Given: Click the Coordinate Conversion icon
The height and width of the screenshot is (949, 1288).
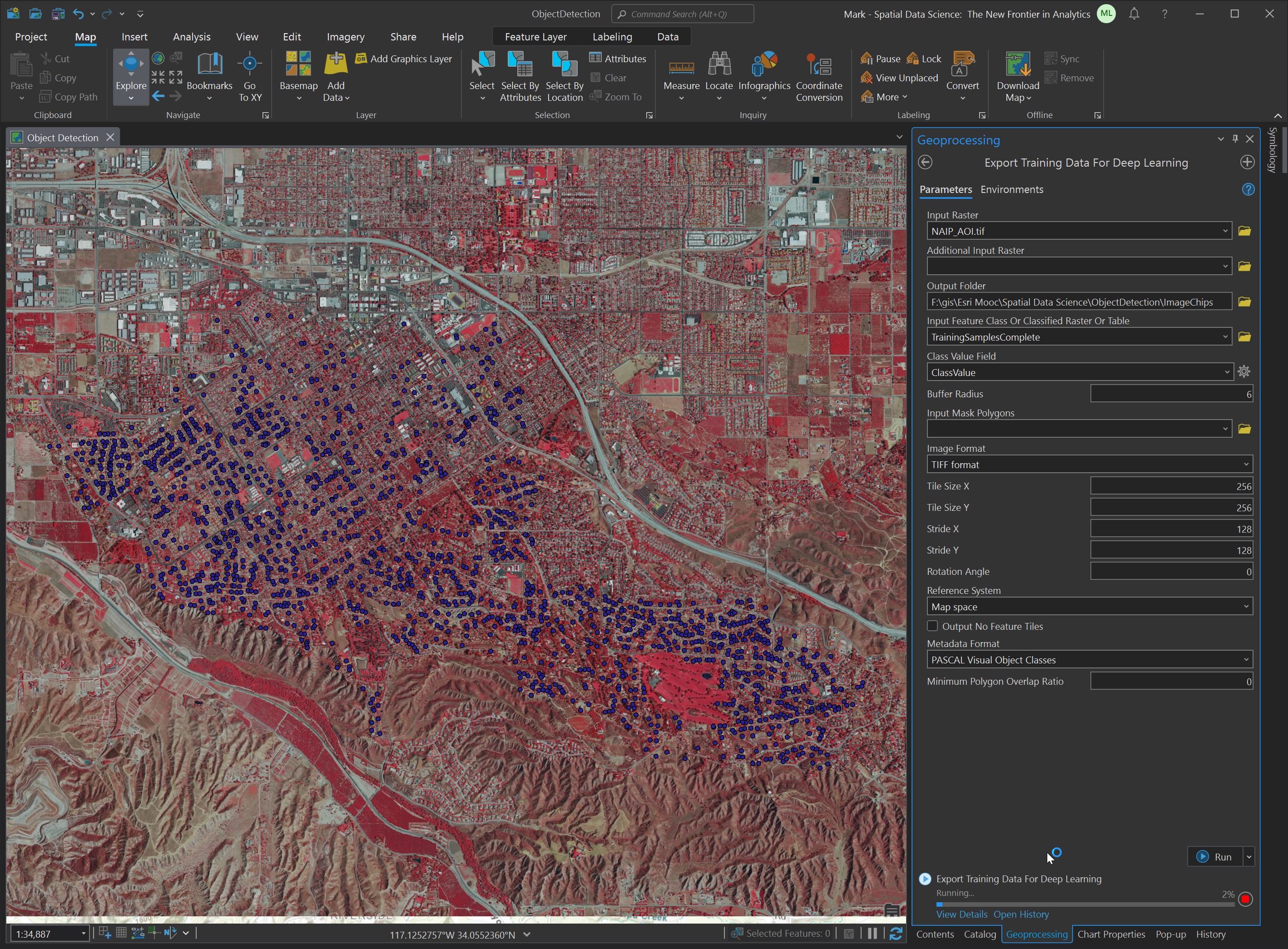Looking at the screenshot, I should click(x=819, y=65).
